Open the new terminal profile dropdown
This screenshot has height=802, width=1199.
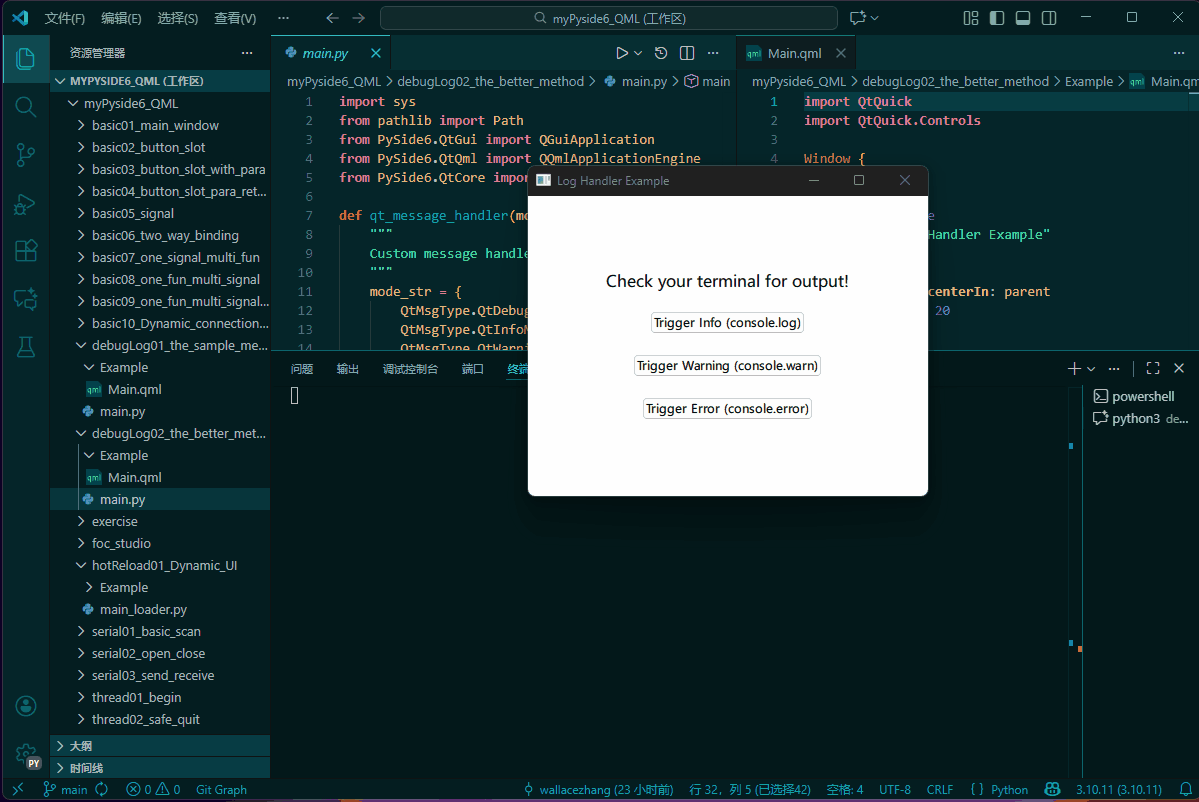point(1091,369)
